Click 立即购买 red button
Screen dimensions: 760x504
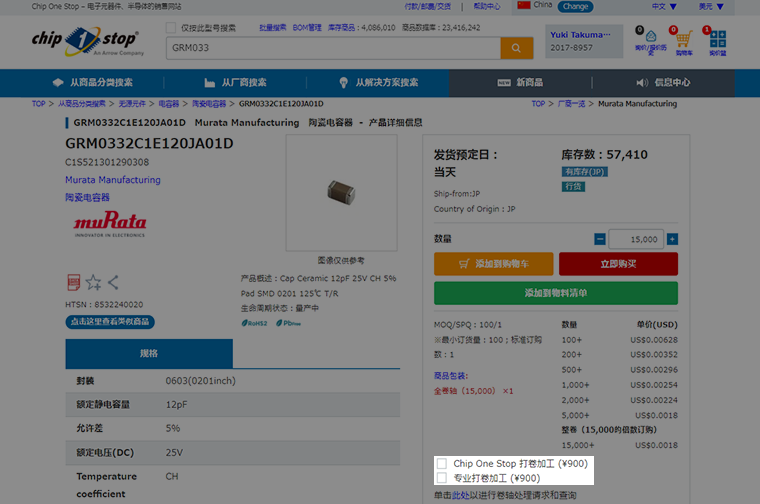[618, 264]
